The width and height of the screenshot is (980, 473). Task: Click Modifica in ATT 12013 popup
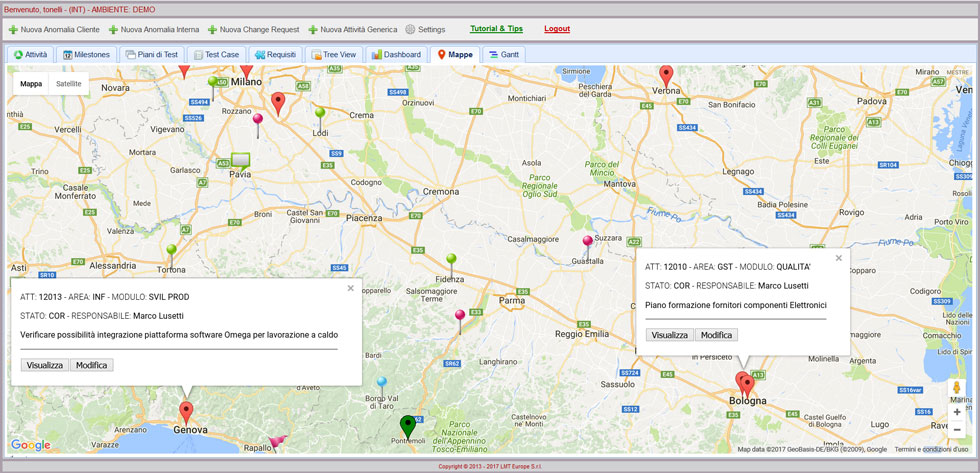pyautogui.click(x=91, y=365)
